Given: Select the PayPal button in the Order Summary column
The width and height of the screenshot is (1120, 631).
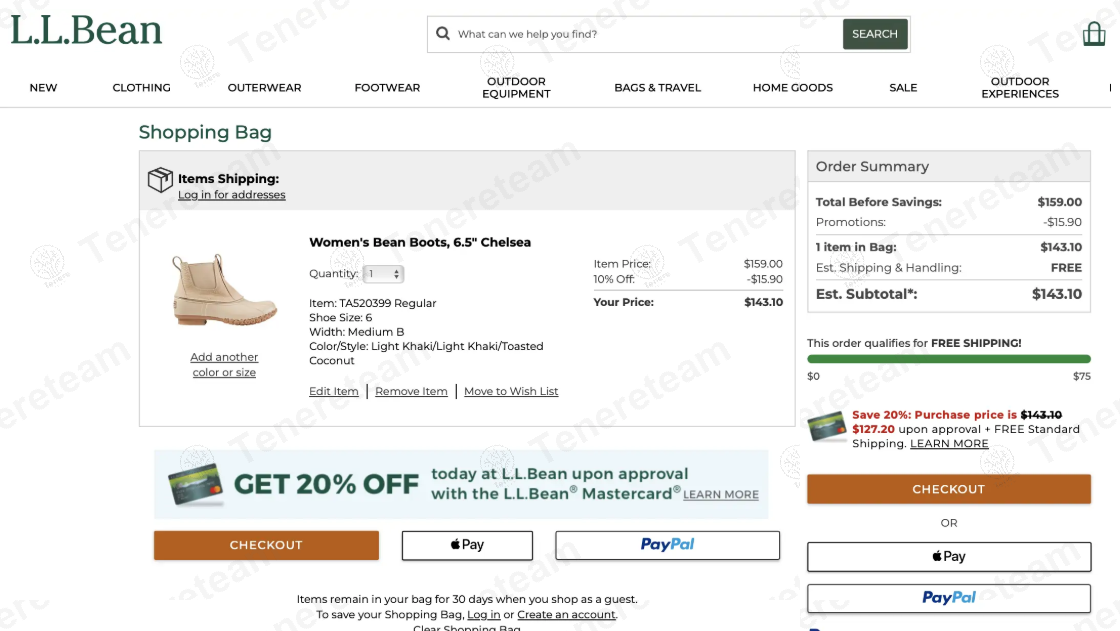Looking at the screenshot, I should [948, 598].
